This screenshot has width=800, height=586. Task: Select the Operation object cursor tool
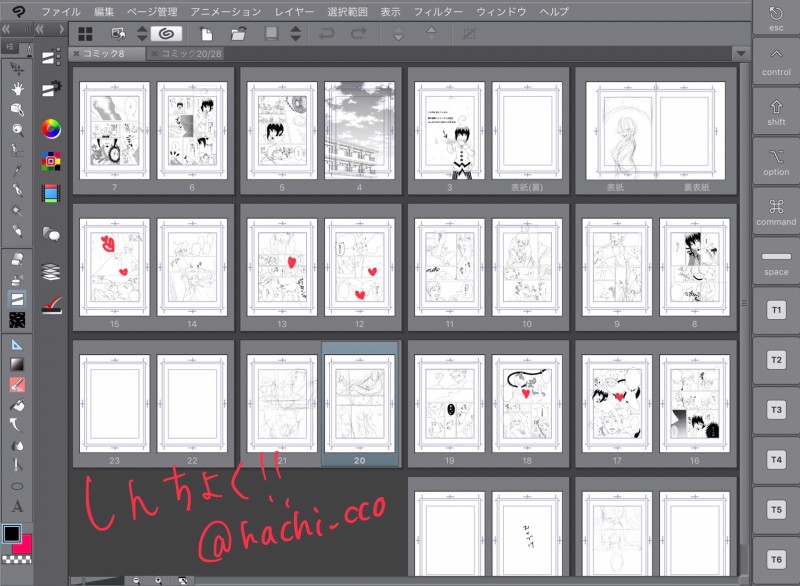click(17, 68)
